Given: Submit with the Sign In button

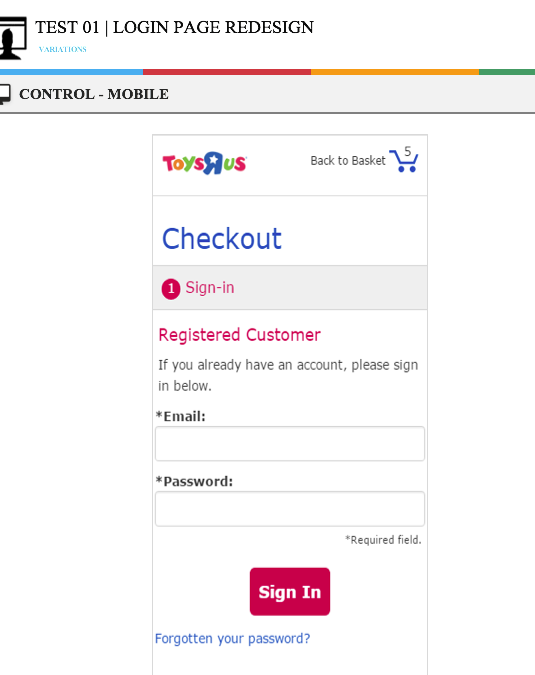Looking at the screenshot, I should 290,591.
